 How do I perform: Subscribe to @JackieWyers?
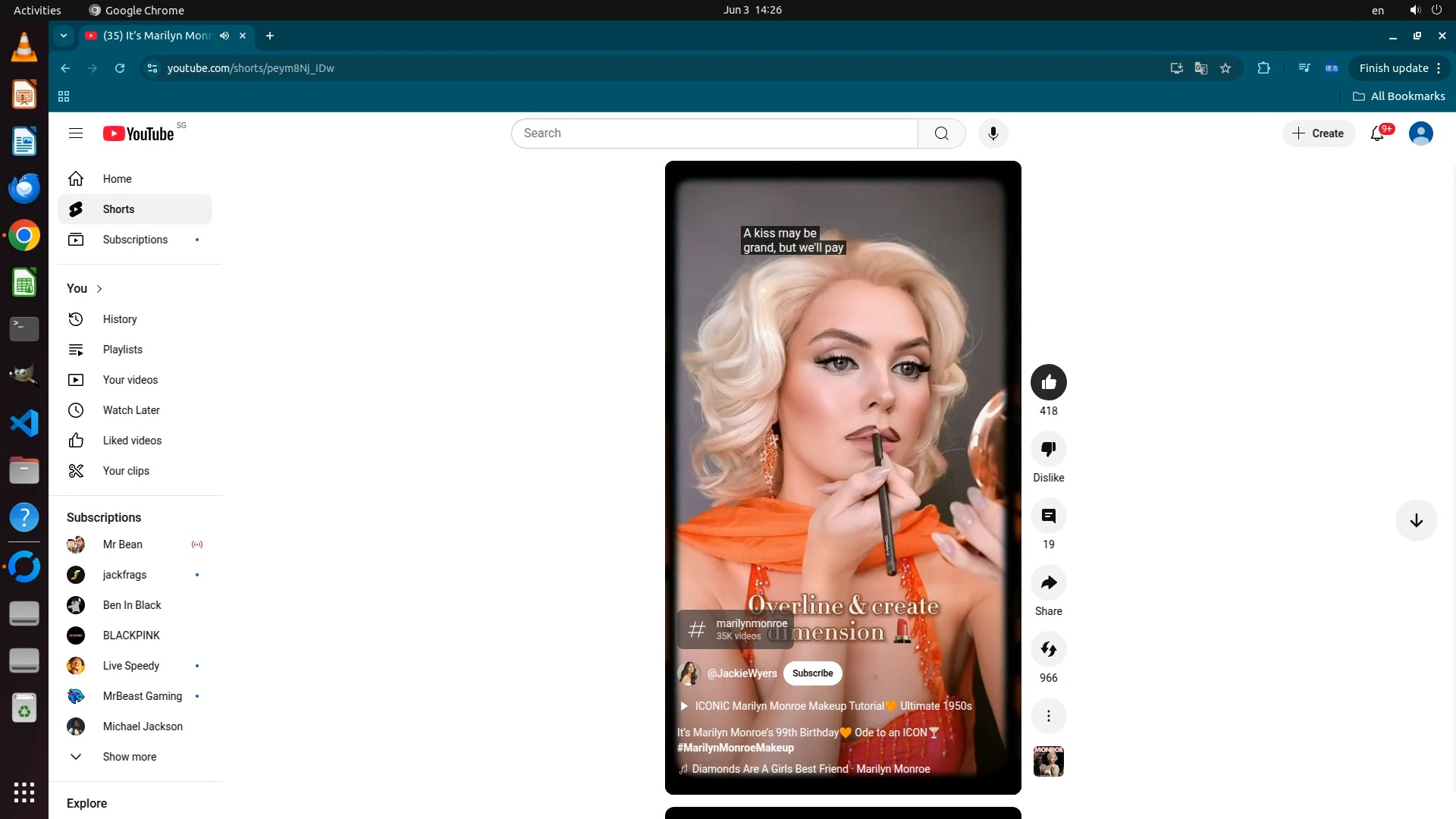point(812,673)
